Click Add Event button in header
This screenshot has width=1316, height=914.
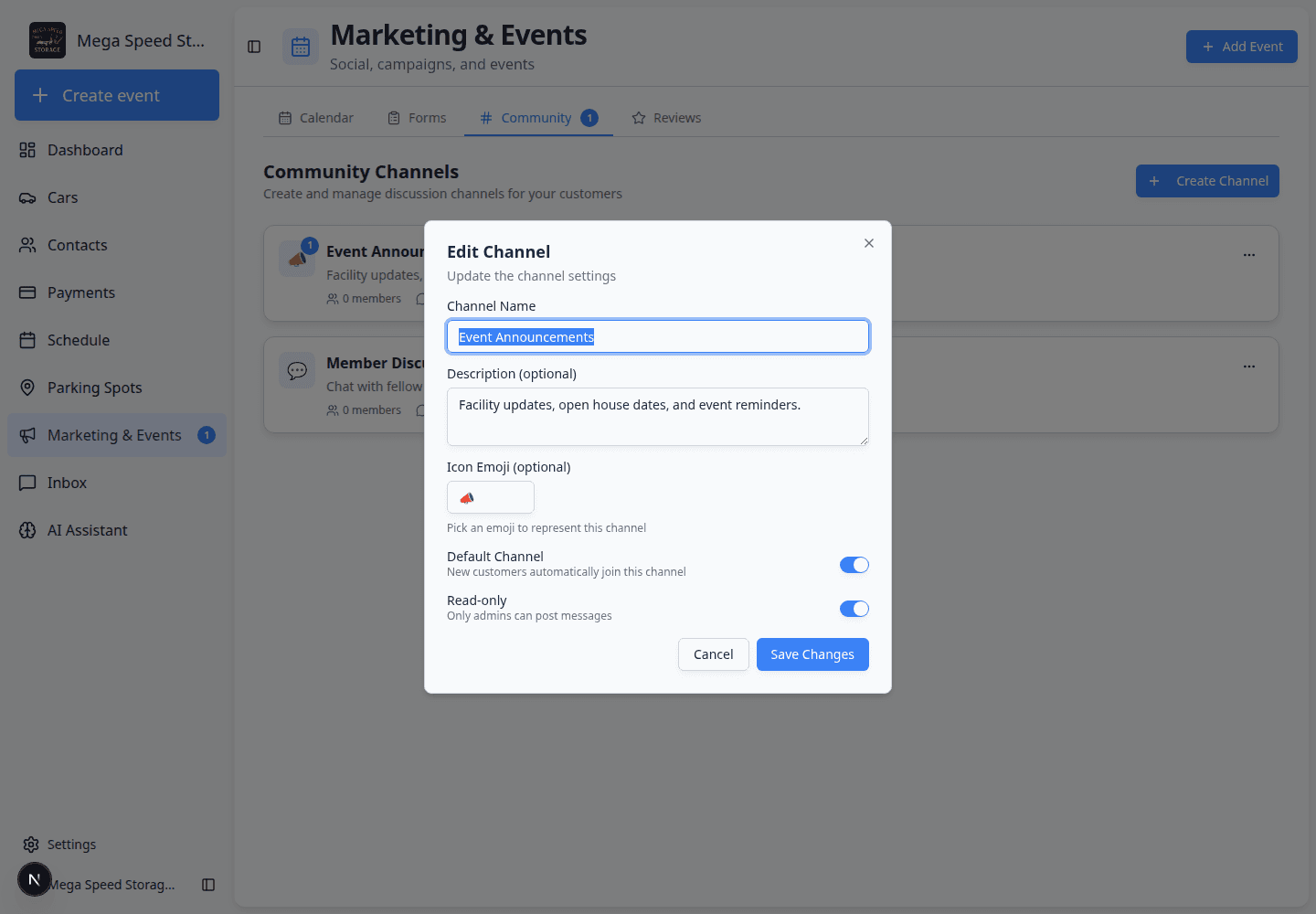(1242, 47)
